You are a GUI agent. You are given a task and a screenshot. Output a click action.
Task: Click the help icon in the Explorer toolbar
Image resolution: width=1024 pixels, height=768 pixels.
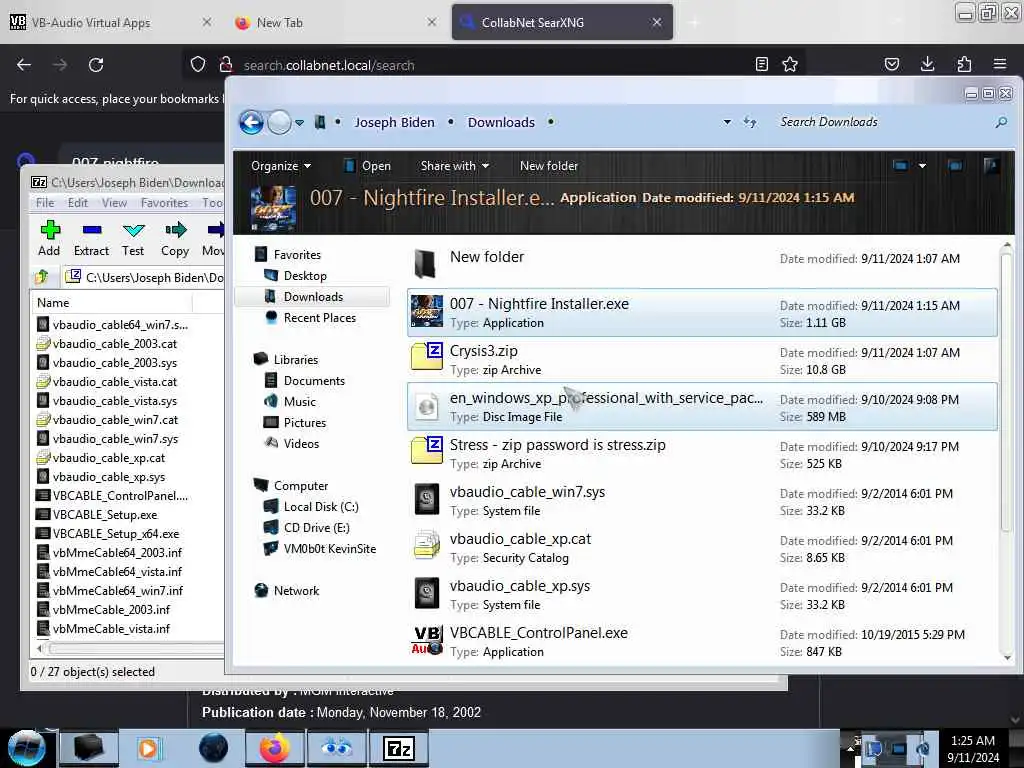point(991,166)
